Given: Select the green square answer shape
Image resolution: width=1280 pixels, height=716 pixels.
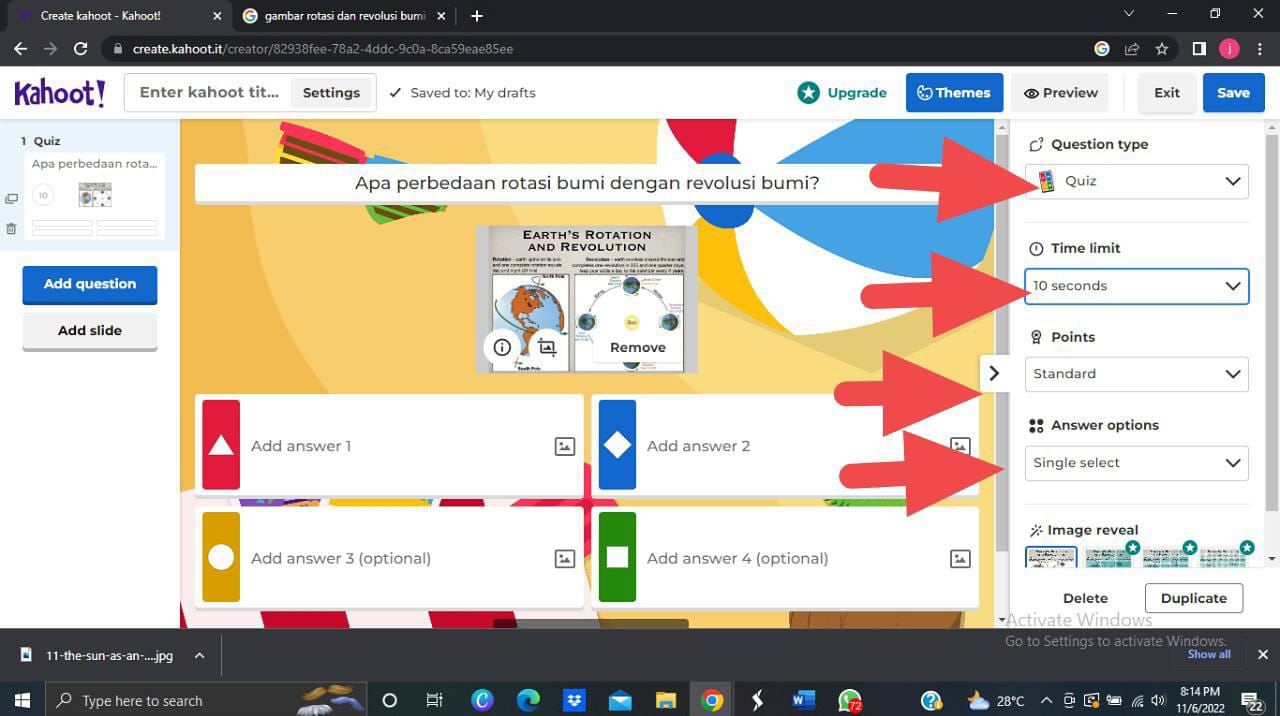Looking at the screenshot, I should tap(617, 558).
